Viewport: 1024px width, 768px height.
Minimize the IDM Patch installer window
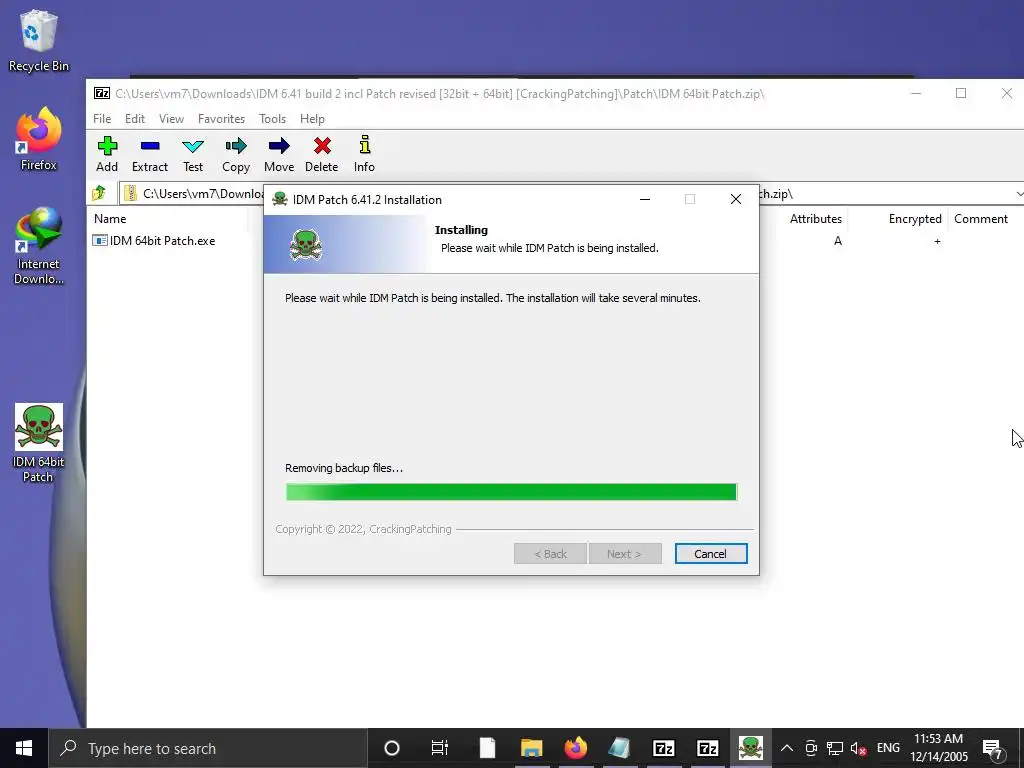pyautogui.click(x=645, y=199)
